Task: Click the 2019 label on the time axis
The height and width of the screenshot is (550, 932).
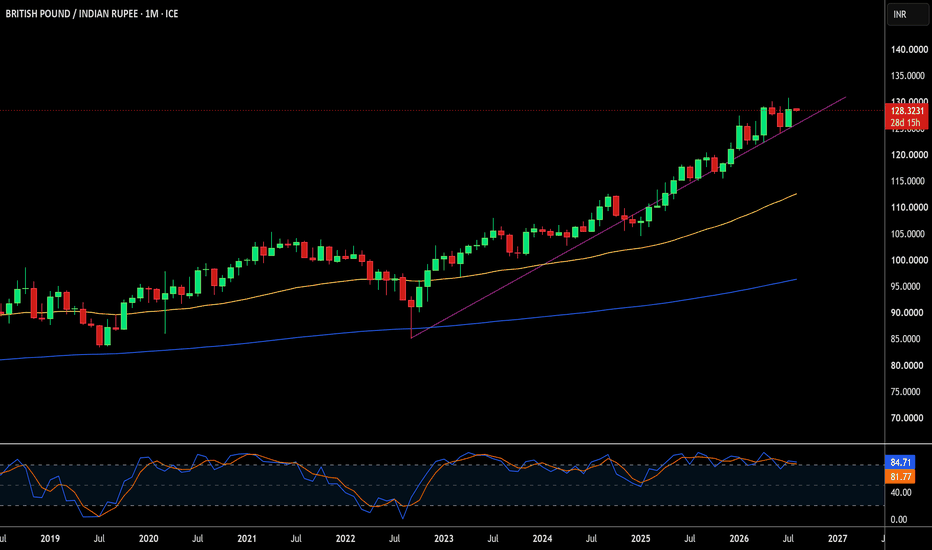Action: click(50, 539)
